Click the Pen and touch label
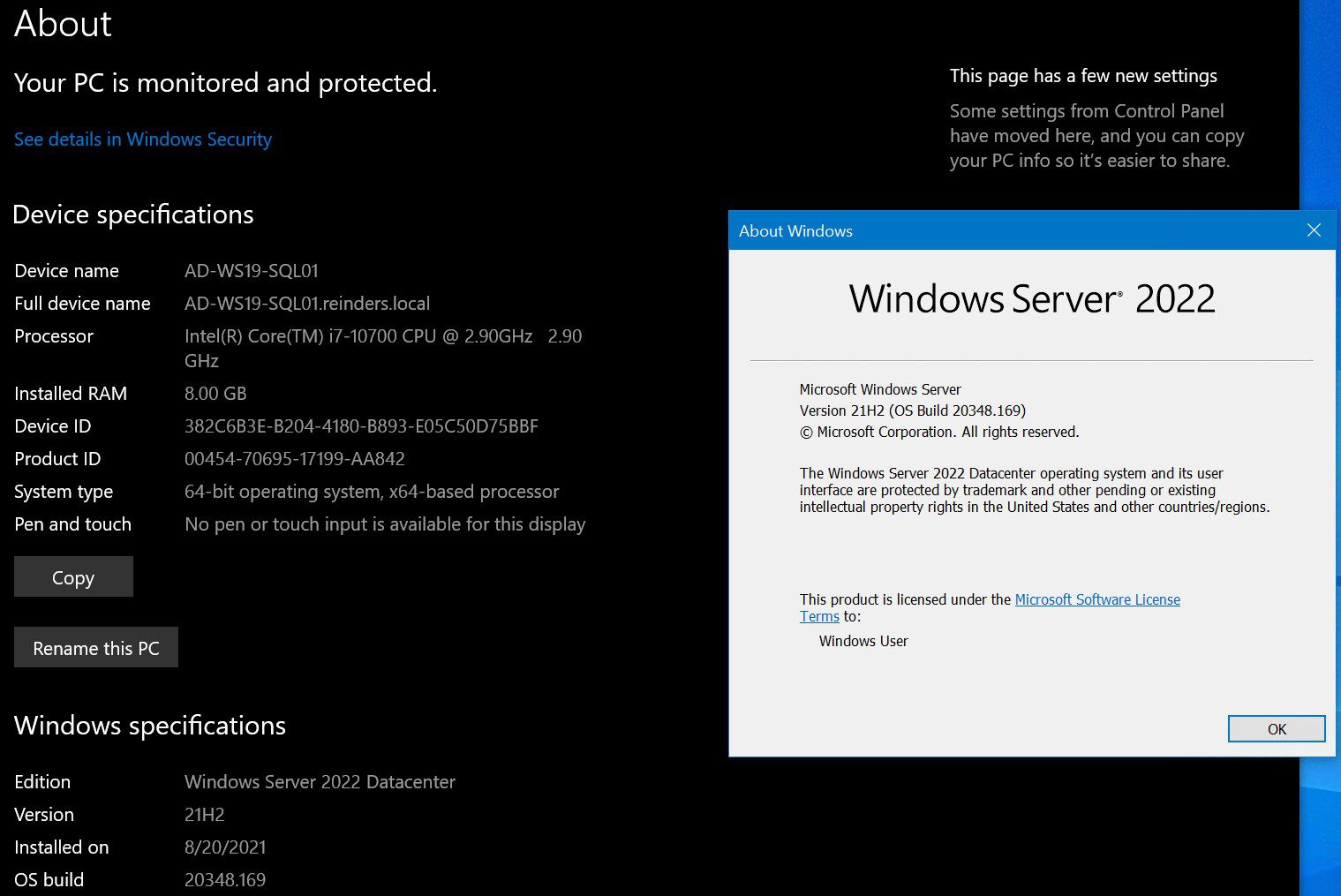The height and width of the screenshot is (896, 1341). 73,524
